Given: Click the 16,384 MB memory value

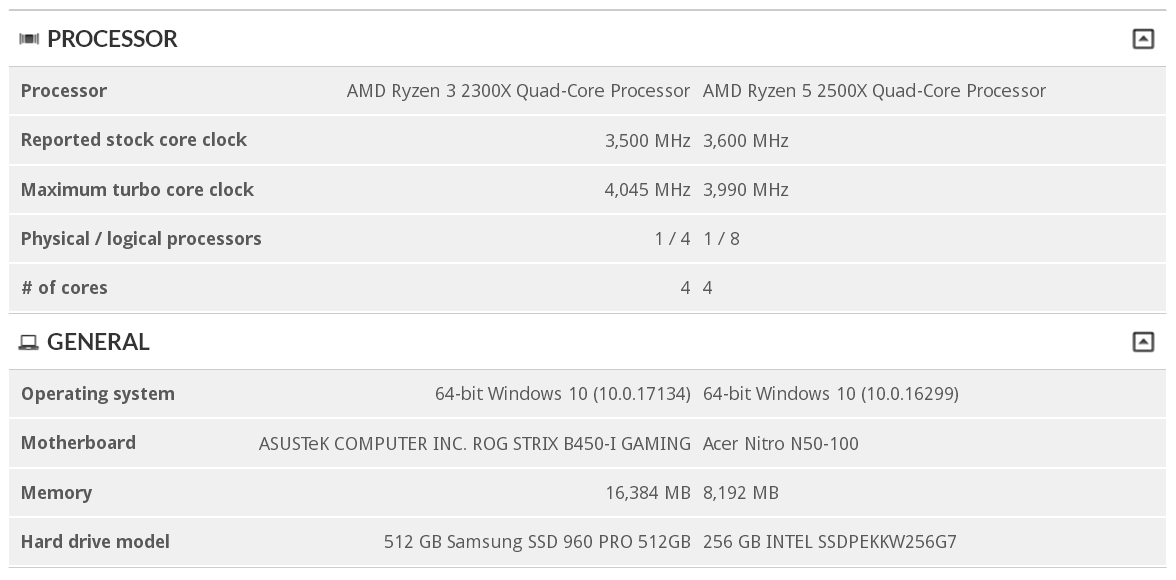Looking at the screenshot, I should (x=648, y=493).
